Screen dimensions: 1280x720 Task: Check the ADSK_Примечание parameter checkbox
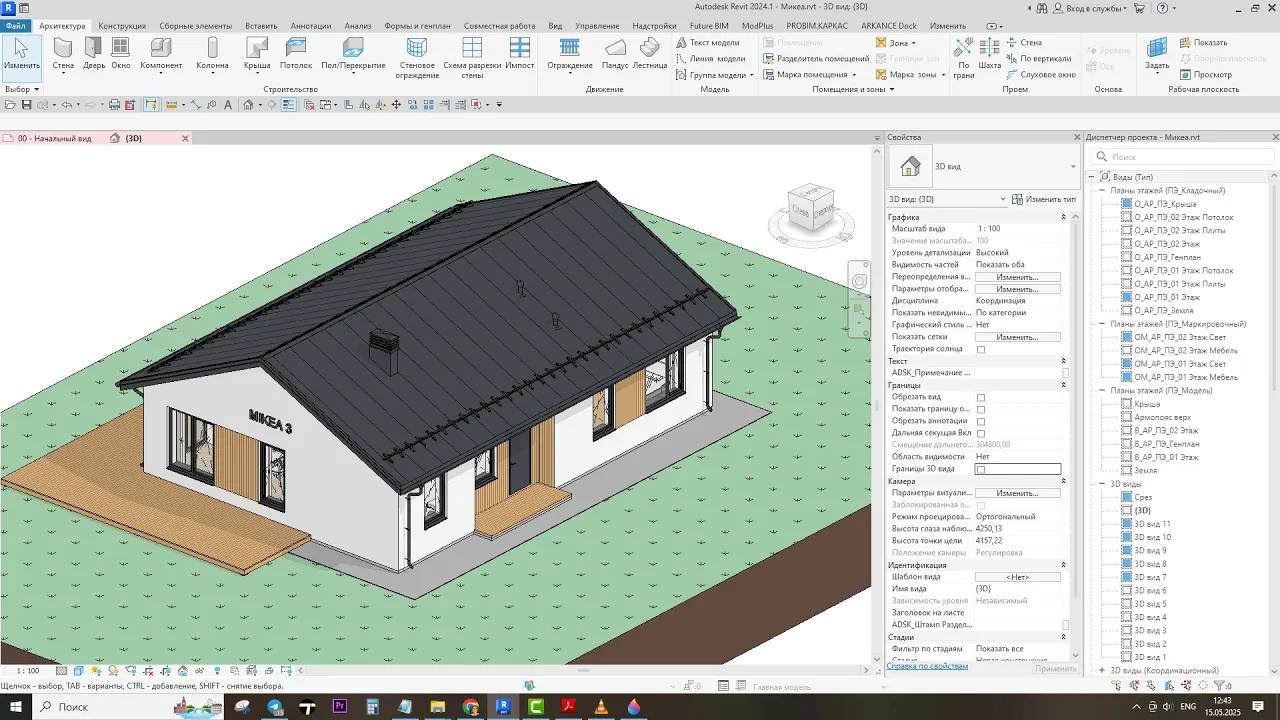(1065, 373)
